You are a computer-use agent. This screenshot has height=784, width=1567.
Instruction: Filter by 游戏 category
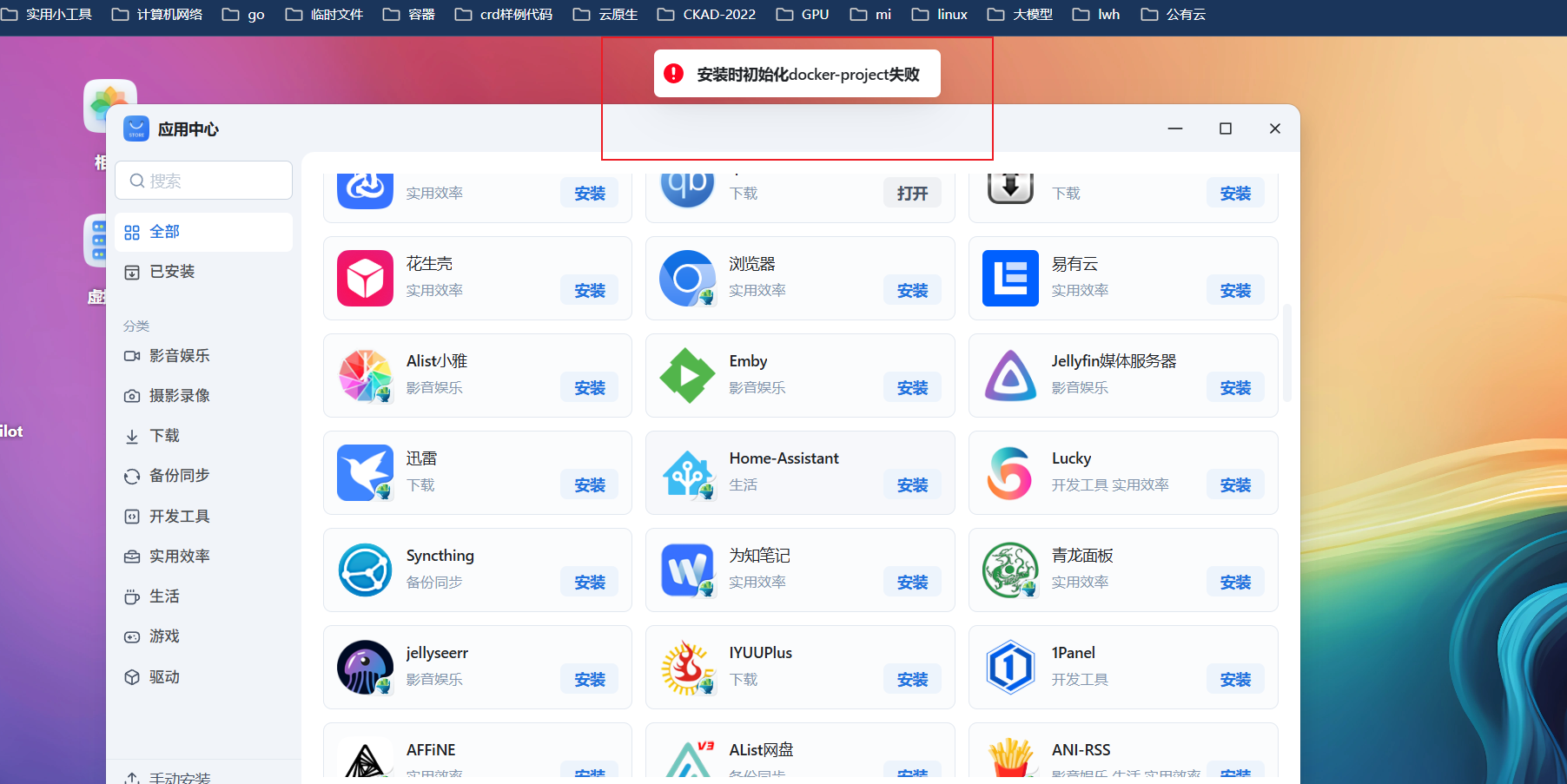tap(203, 636)
